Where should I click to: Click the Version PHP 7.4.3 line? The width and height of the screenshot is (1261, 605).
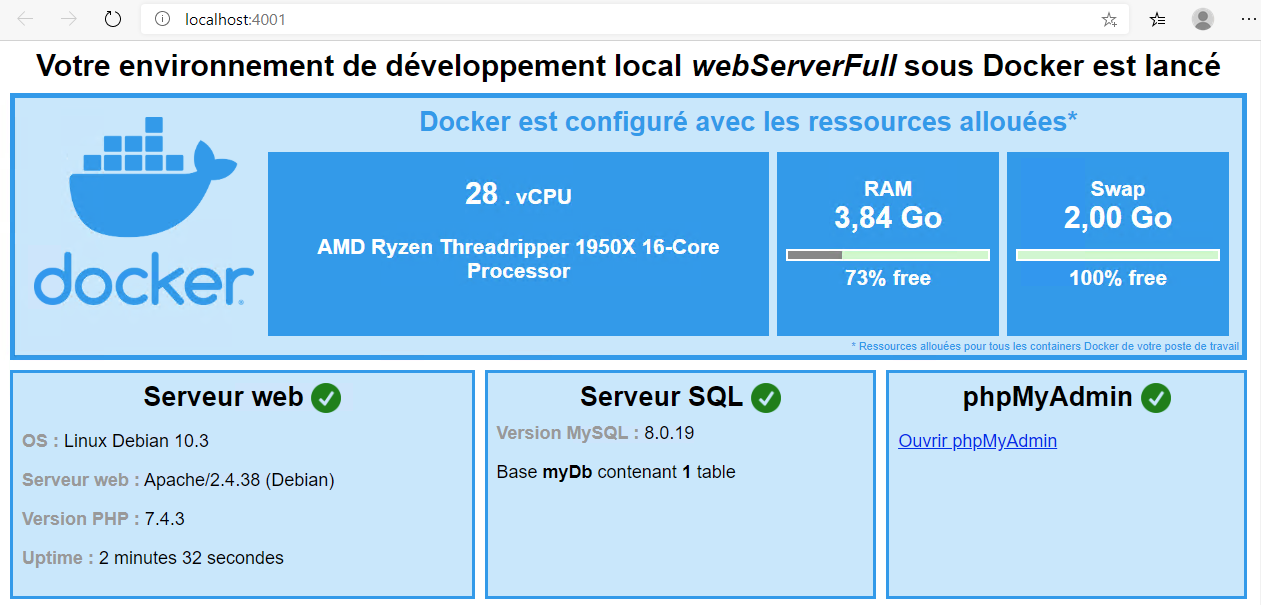pyautogui.click(x=103, y=519)
